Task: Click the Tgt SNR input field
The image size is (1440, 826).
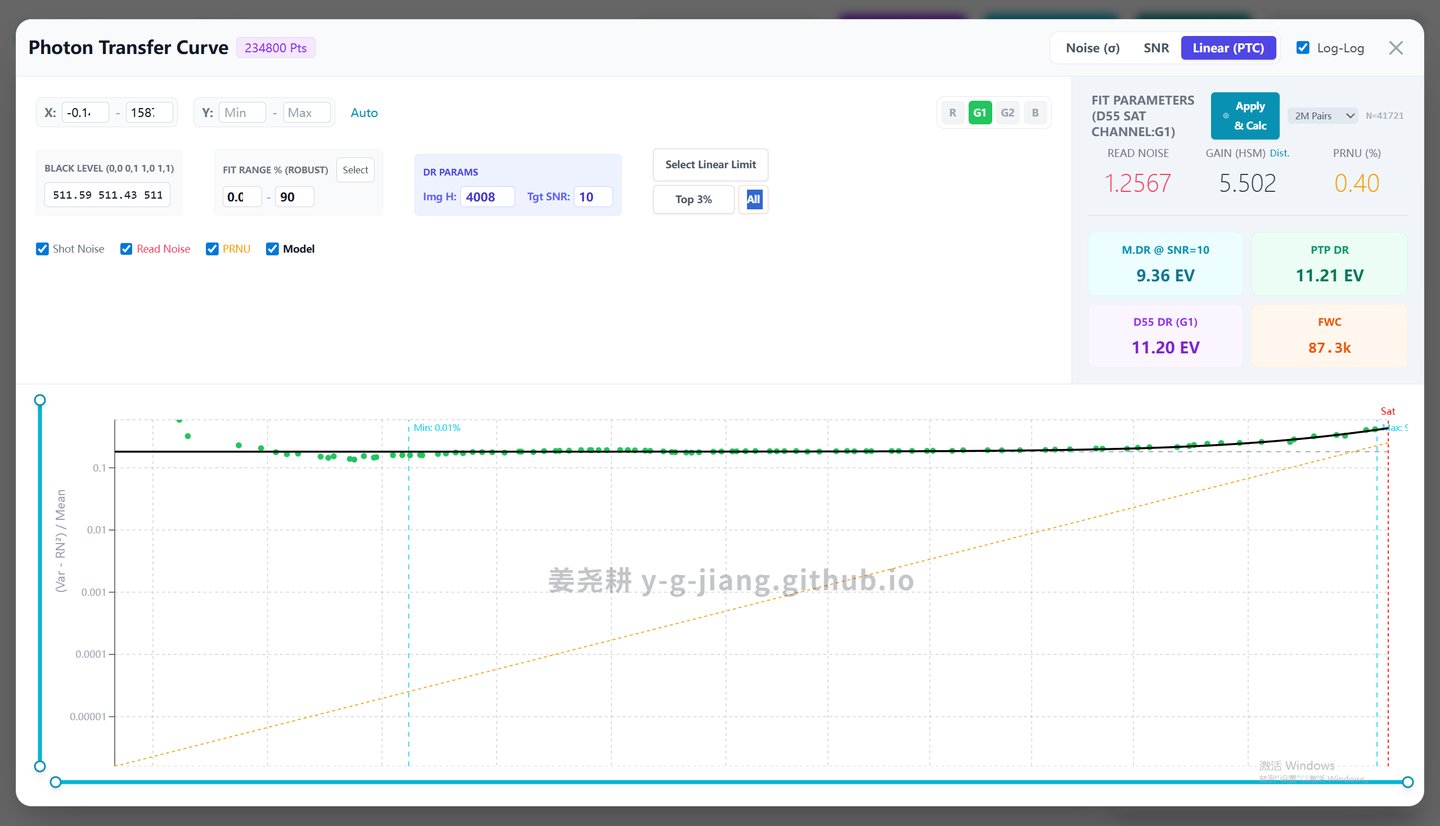Action: point(593,197)
